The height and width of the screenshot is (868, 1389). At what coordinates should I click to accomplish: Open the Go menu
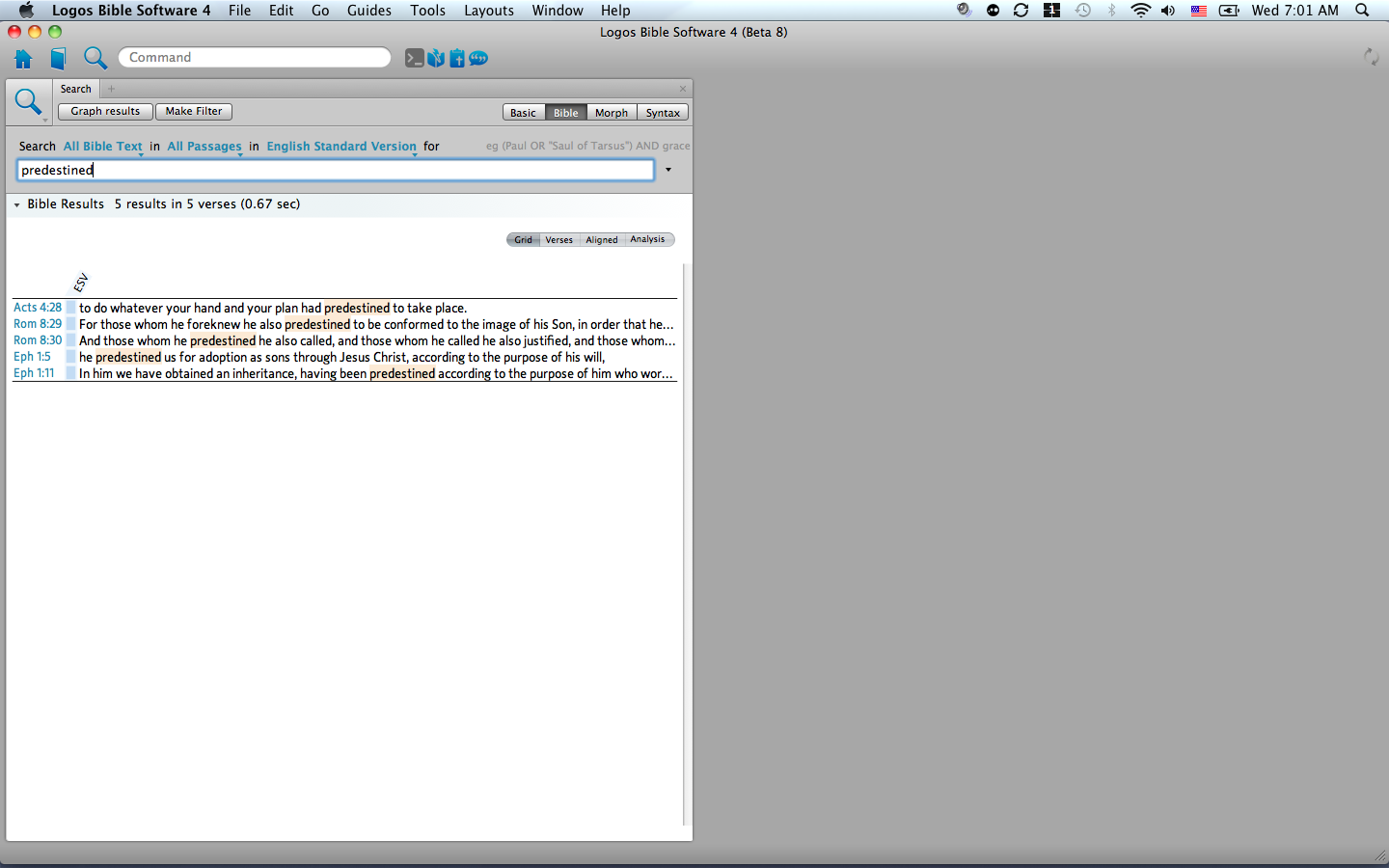(x=320, y=11)
